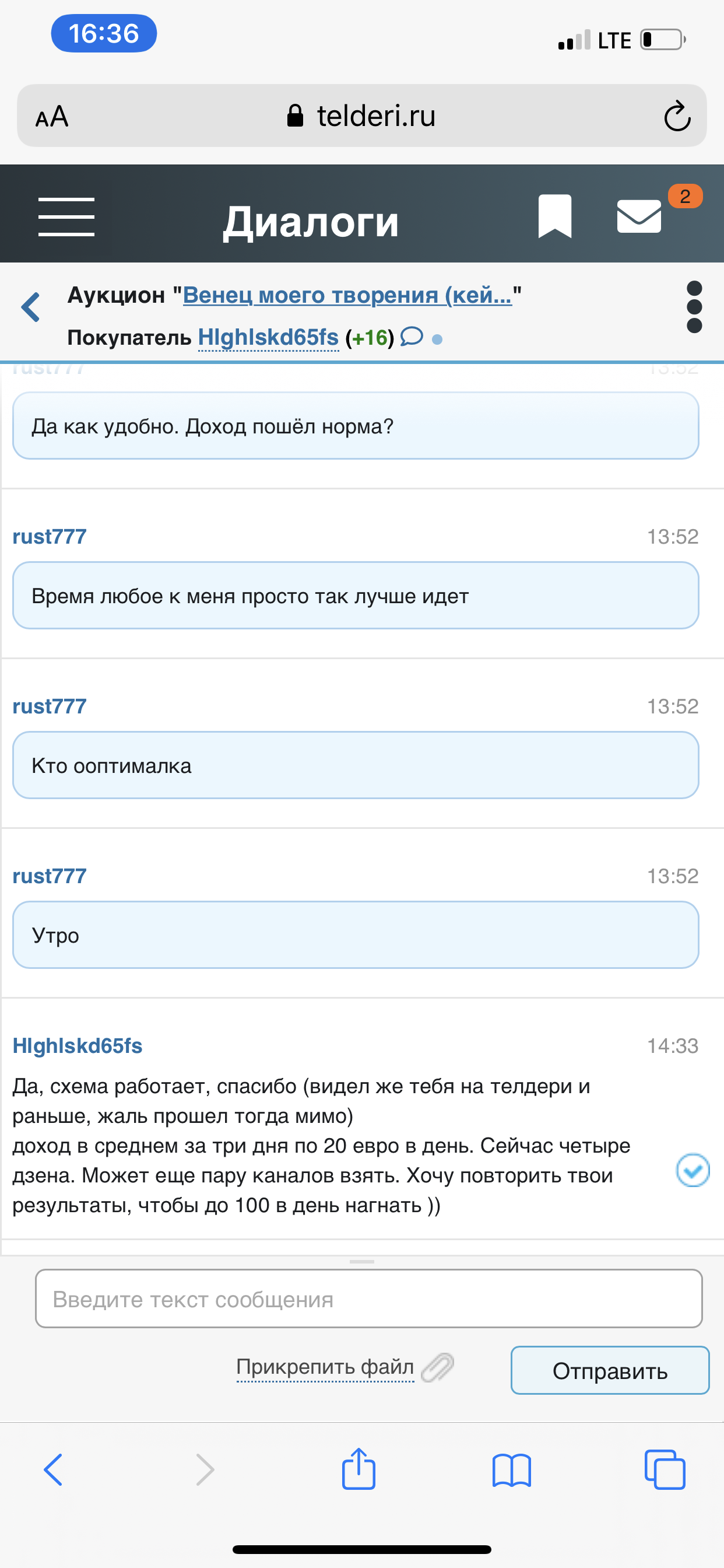Open the bookmarks flag icon

(554, 216)
